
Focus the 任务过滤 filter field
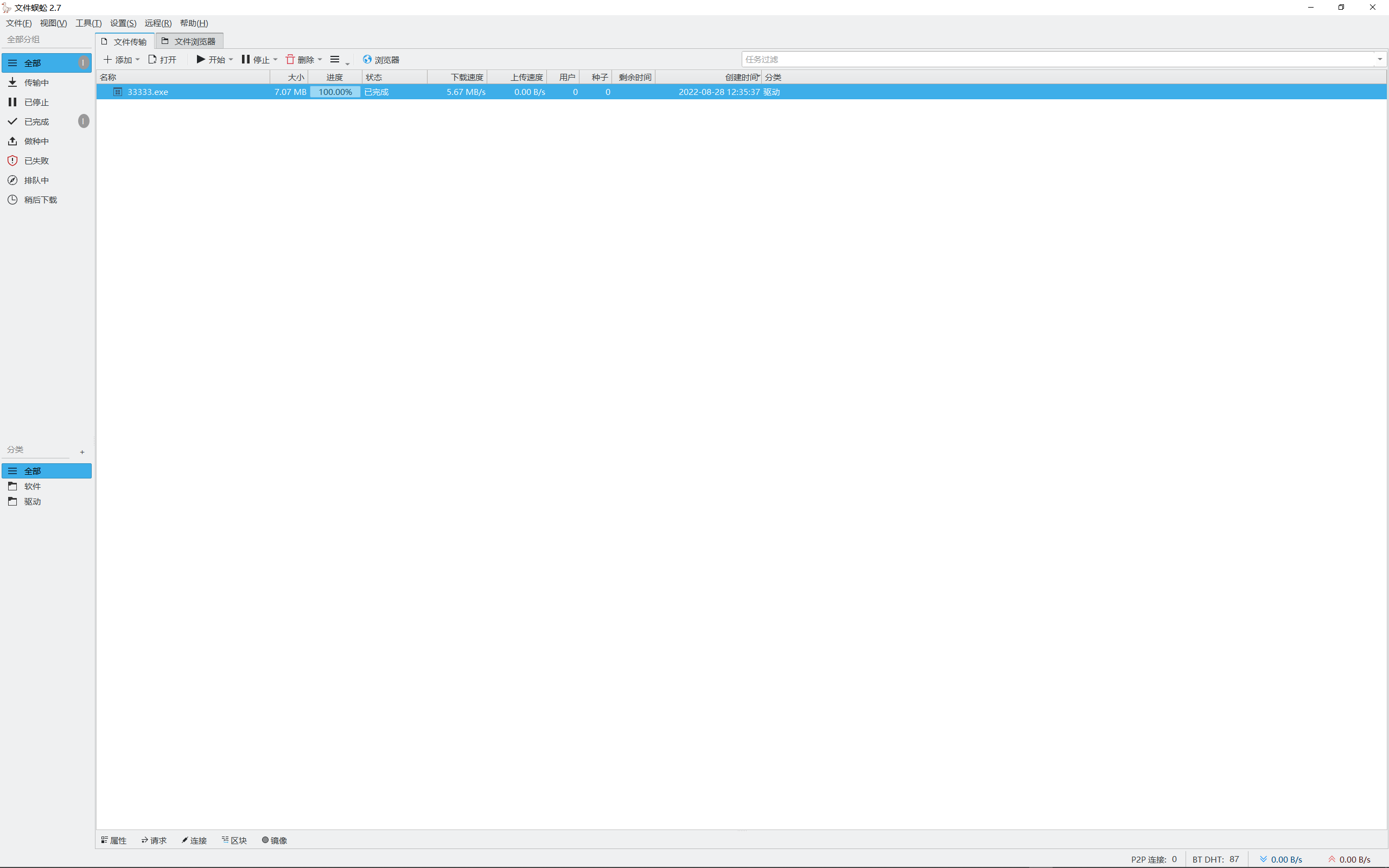coord(1058,59)
